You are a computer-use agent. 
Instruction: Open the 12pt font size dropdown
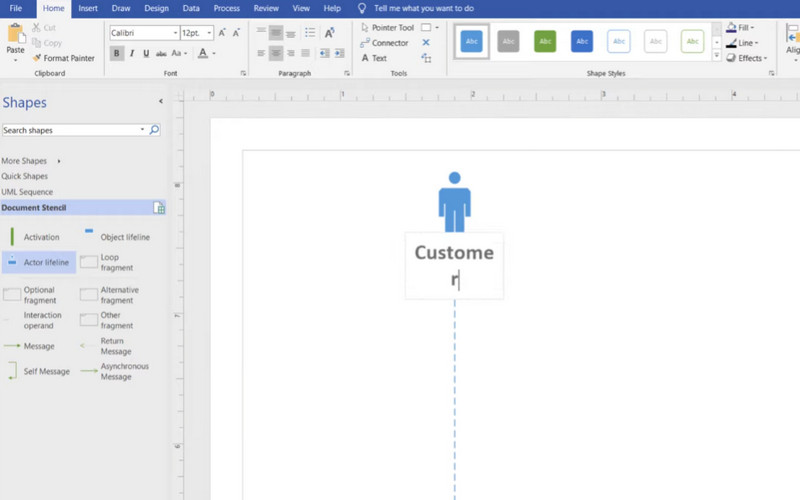click(x=209, y=33)
